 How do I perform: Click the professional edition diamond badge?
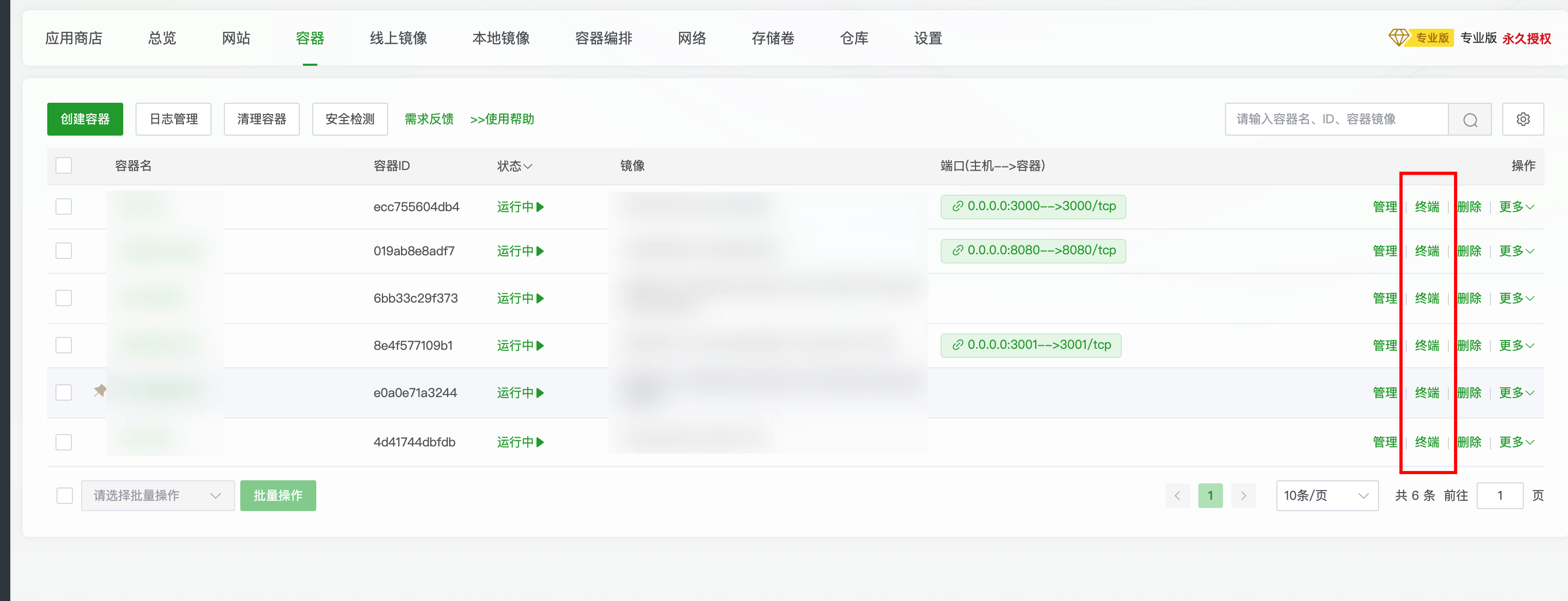pyautogui.click(x=1421, y=37)
